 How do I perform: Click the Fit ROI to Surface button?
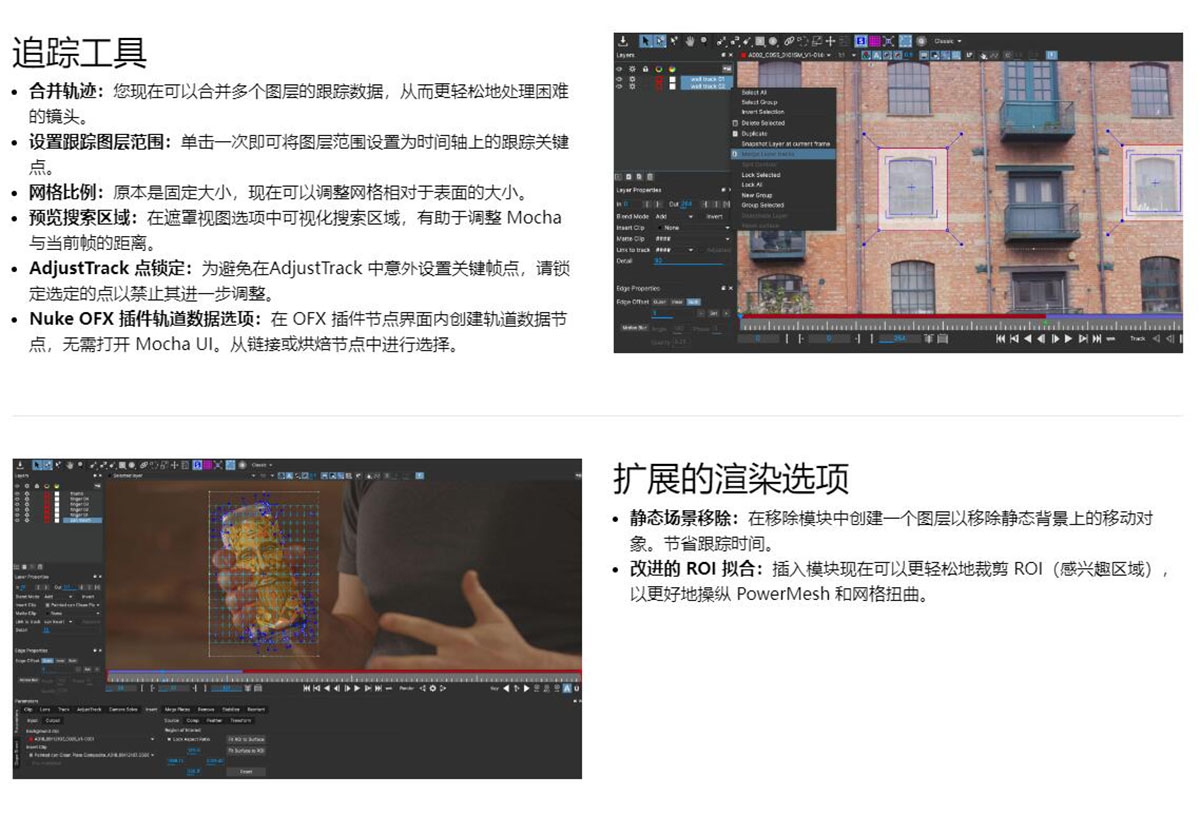(x=246, y=740)
